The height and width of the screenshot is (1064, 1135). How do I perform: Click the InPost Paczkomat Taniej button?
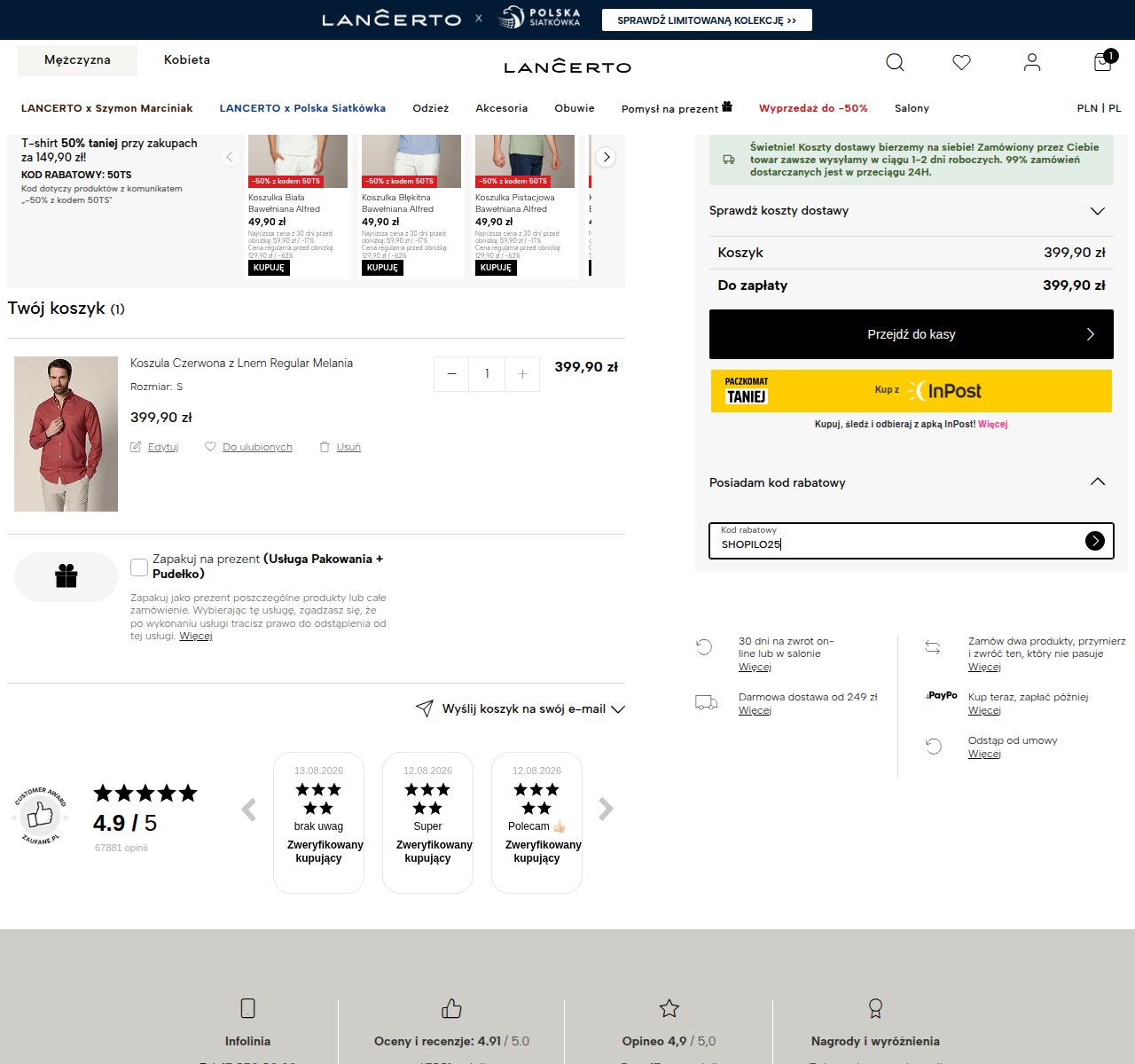912,391
